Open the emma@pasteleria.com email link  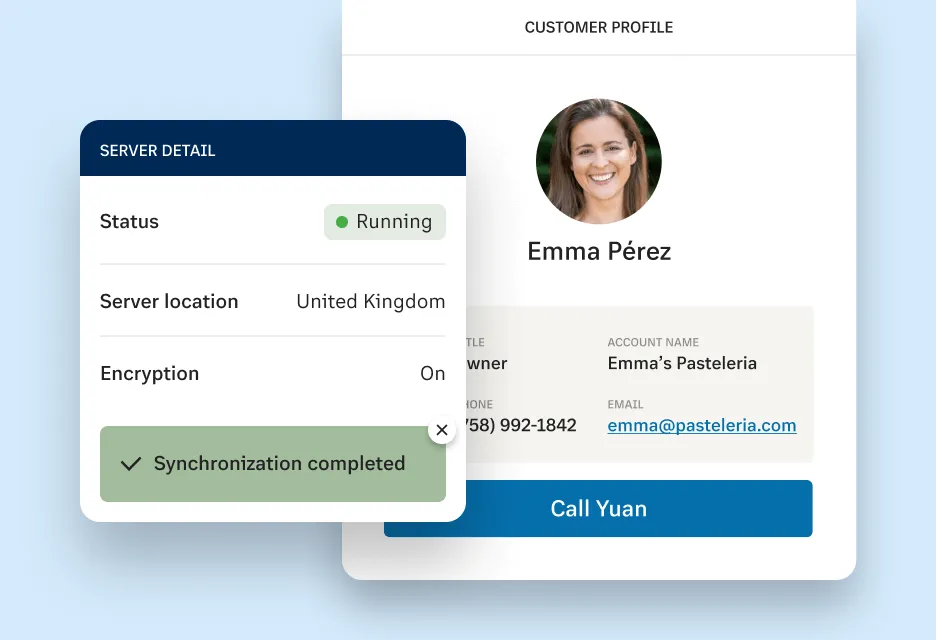[x=702, y=425]
